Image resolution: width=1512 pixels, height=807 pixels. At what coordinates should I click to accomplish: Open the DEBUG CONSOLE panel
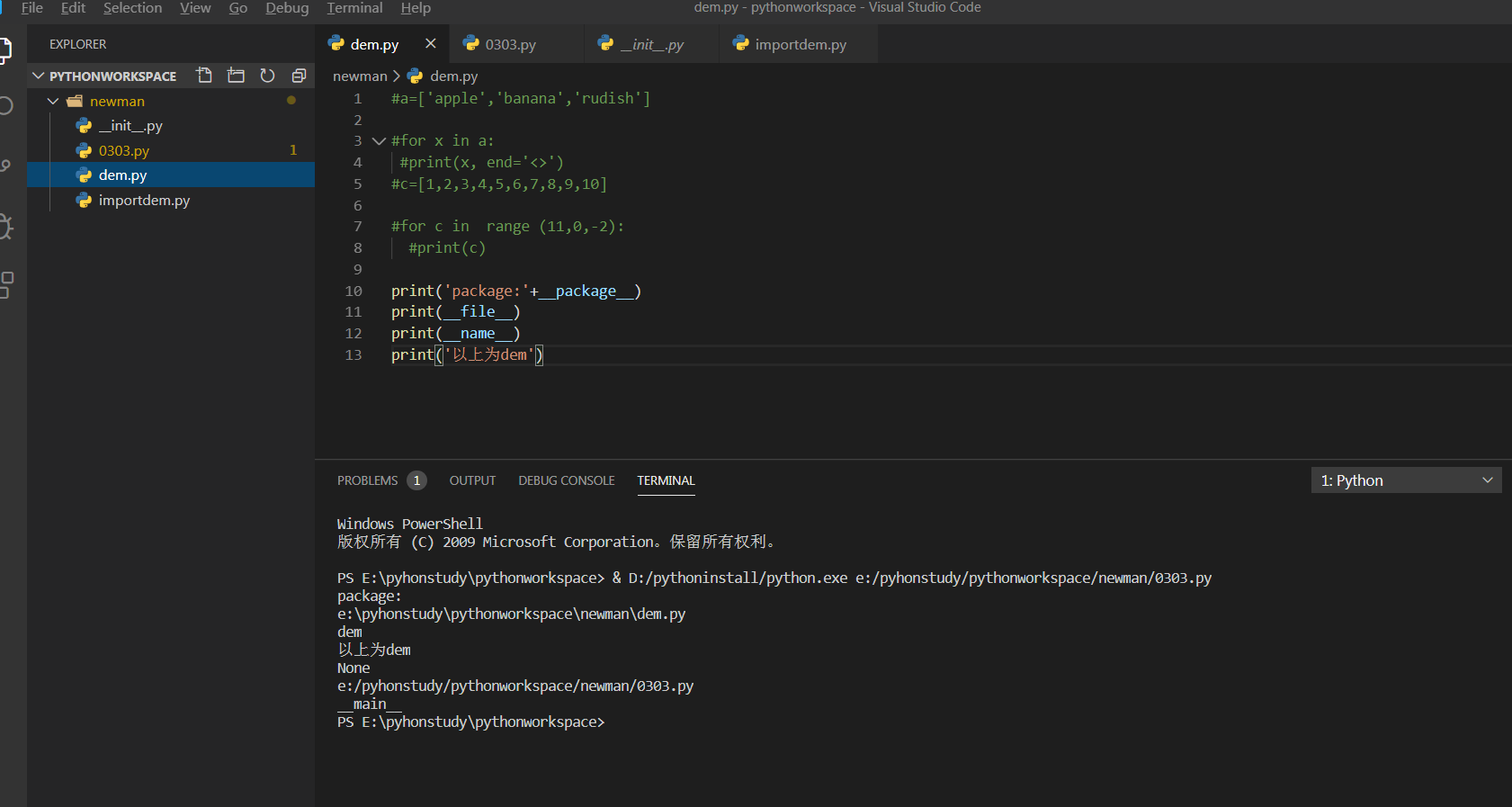pos(566,480)
